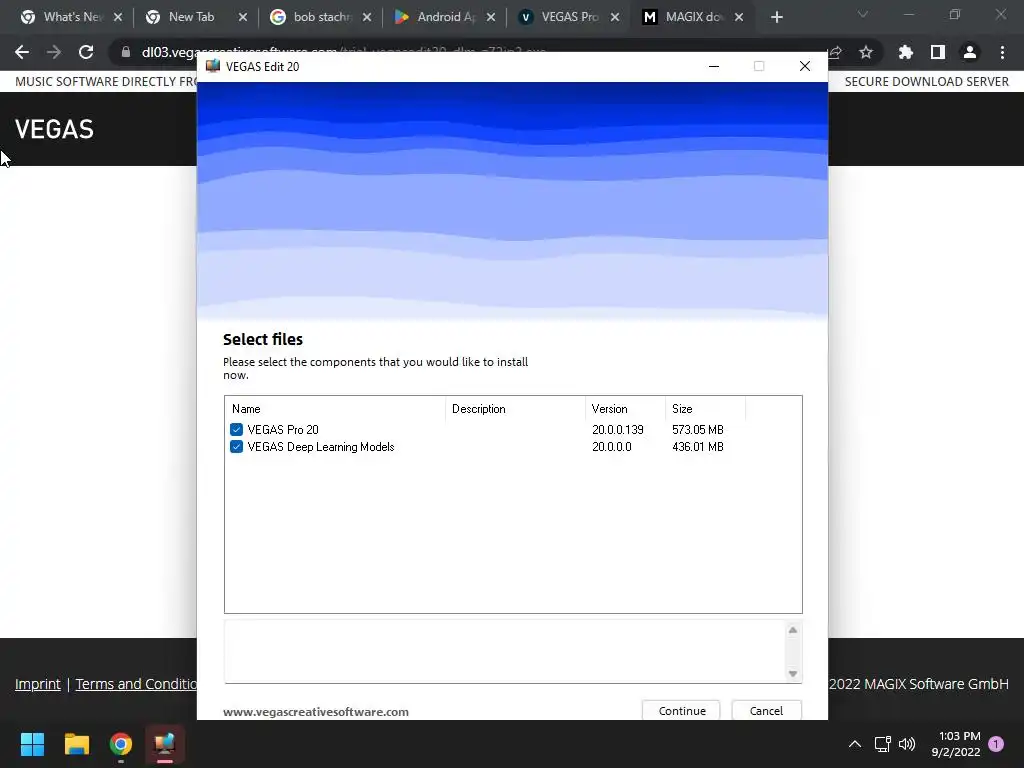The width and height of the screenshot is (1024, 768).
Task: Open File Explorer from taskbar
Action: coord(76,744)
